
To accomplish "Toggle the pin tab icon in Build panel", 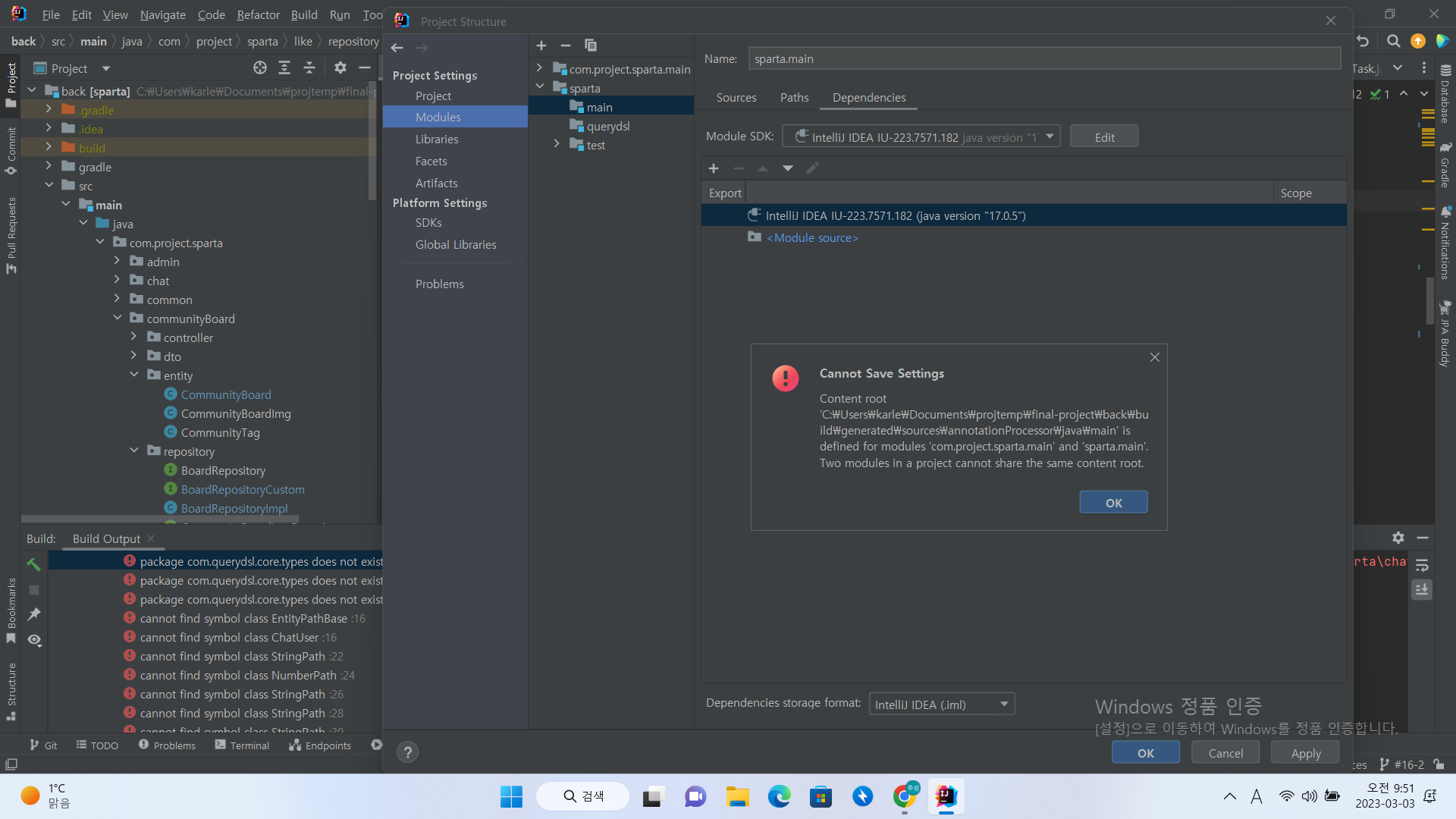I will pos(34,614).
